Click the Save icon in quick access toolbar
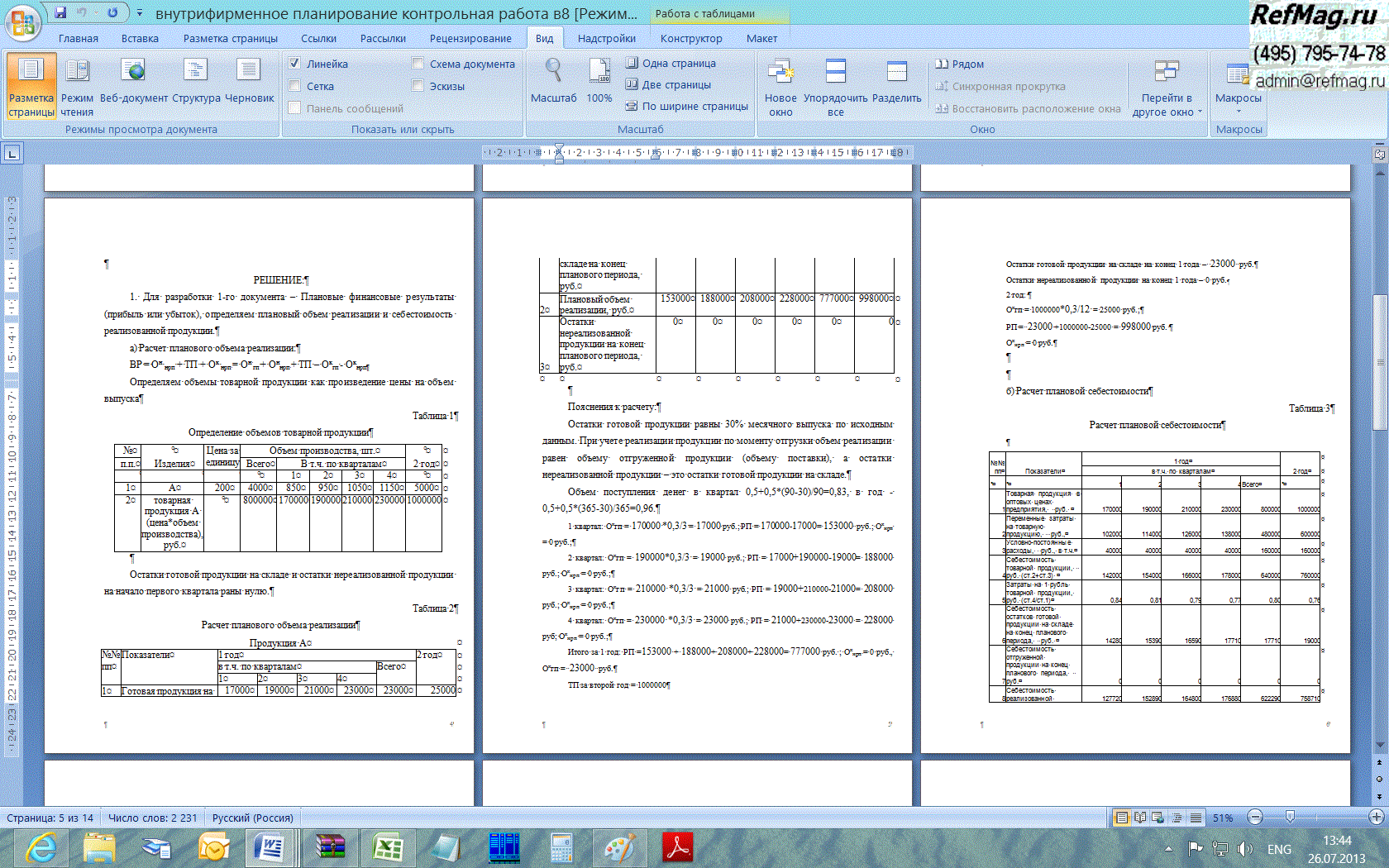Screen dimensions: 1389x868 tap(60, 12)
